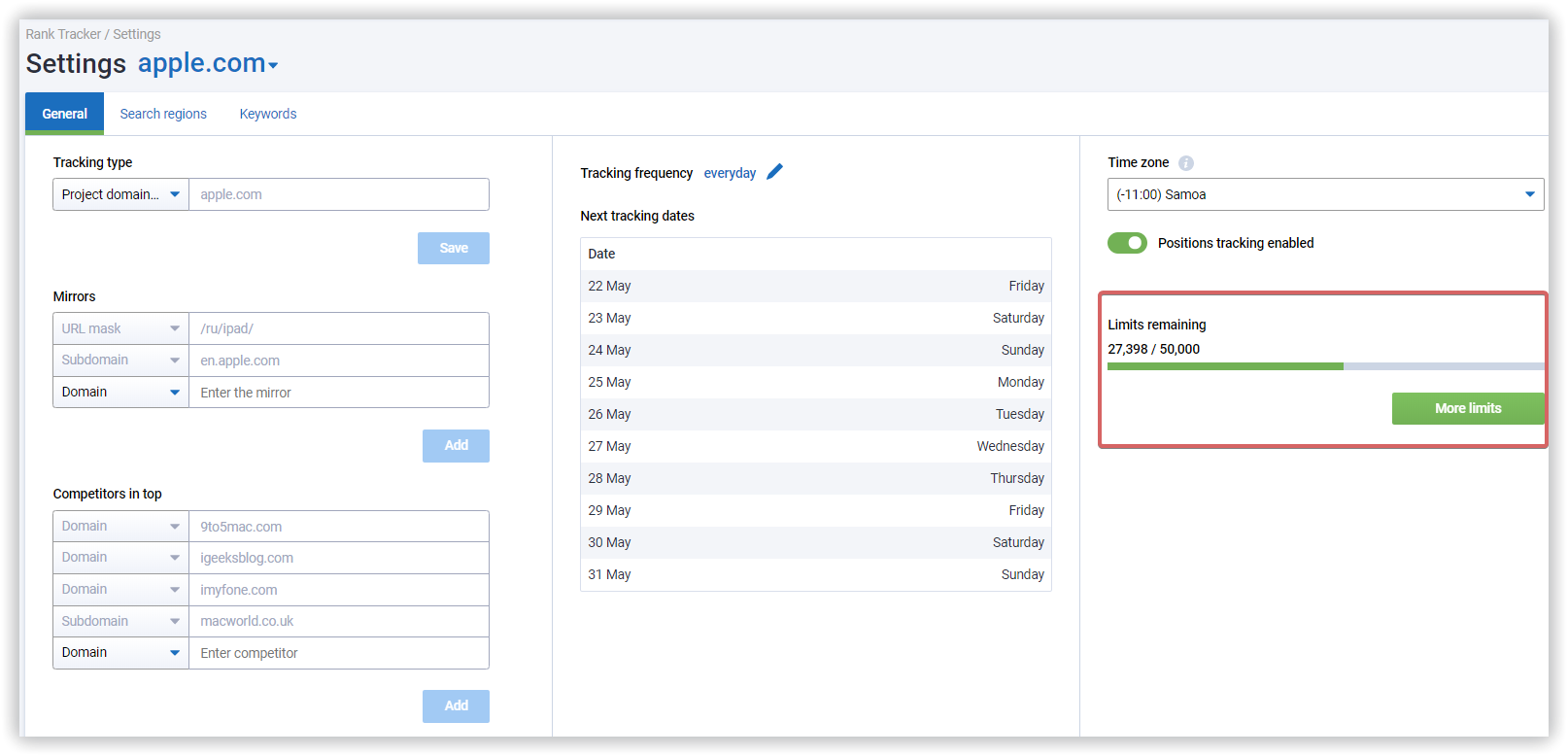
Task: Open the URL mask mirror type dropdown
Action: pos(120,328)
